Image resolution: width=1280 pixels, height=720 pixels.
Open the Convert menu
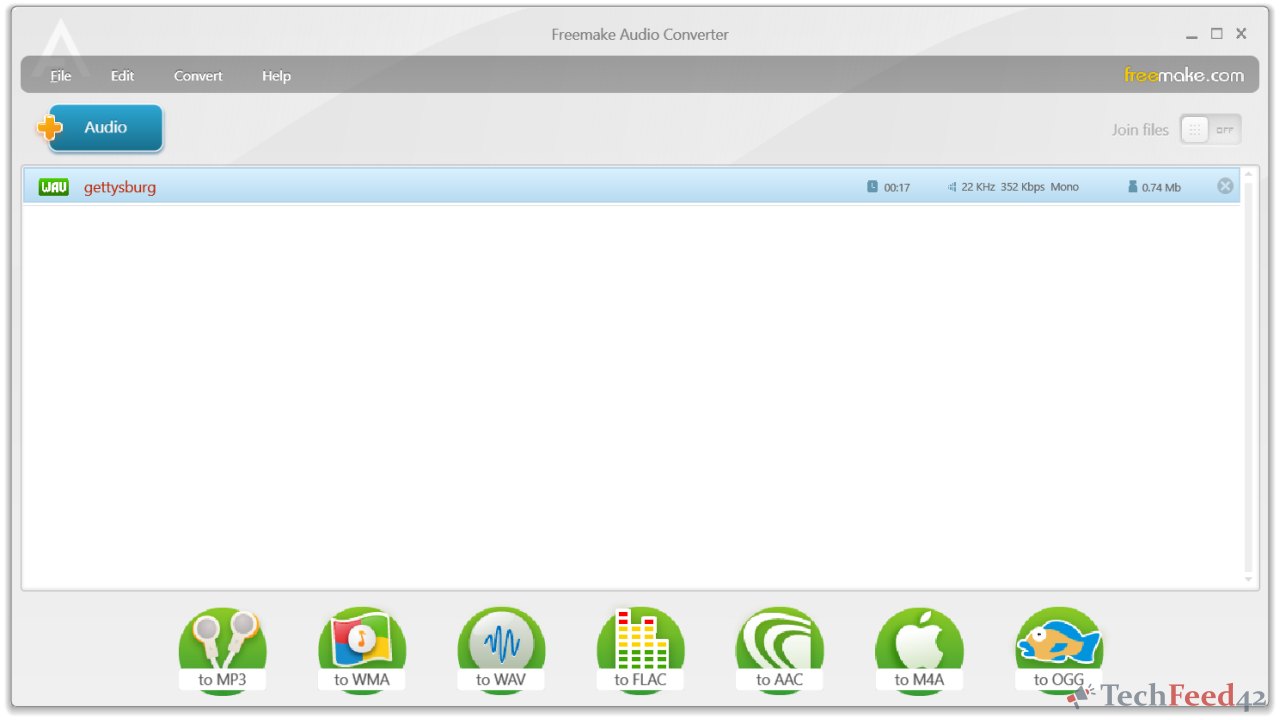(198, 76)
